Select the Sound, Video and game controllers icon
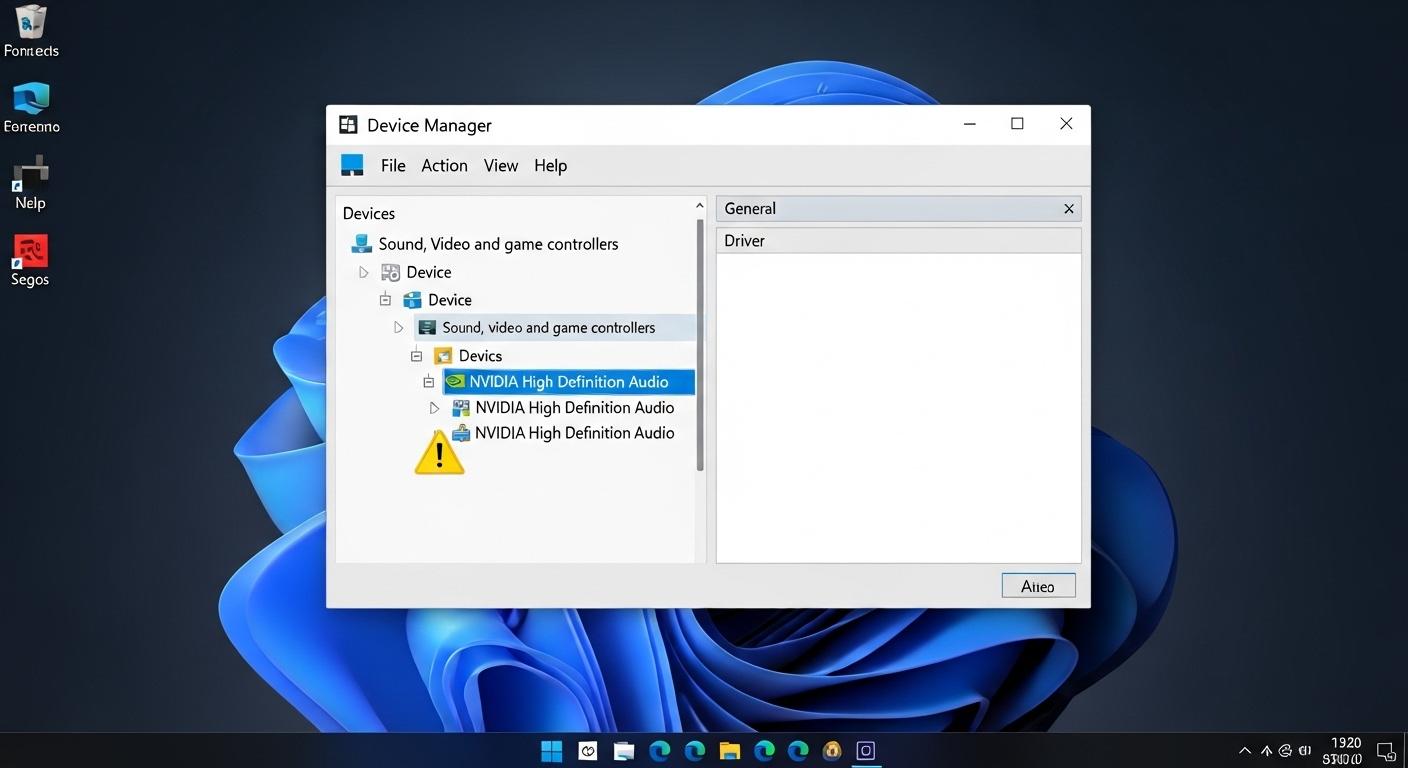This screenshot has width=1408, height=768. [x=360, y=242]
